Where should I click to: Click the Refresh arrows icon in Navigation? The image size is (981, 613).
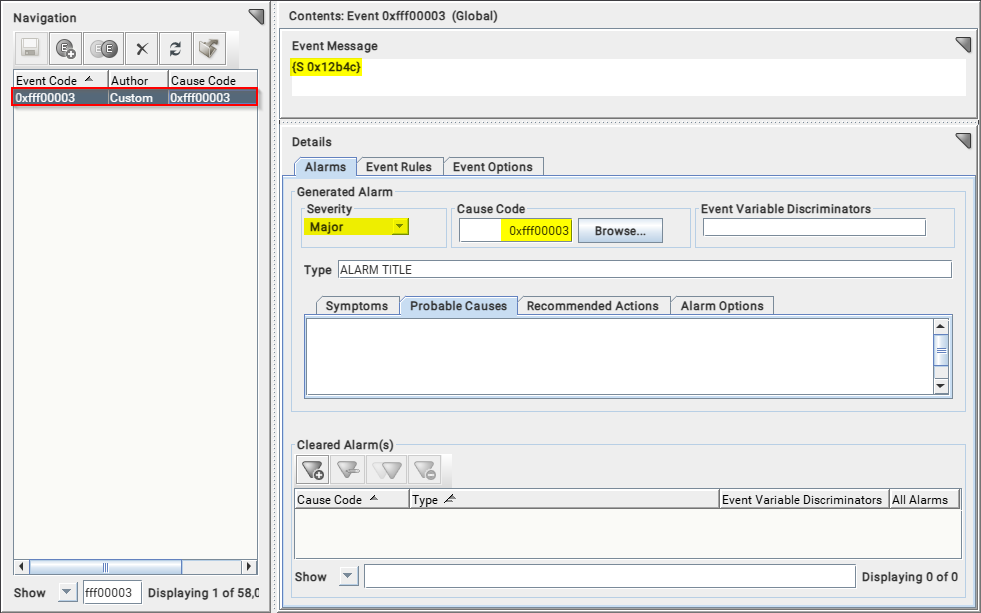pyautogui.click(x=175, y=48)
